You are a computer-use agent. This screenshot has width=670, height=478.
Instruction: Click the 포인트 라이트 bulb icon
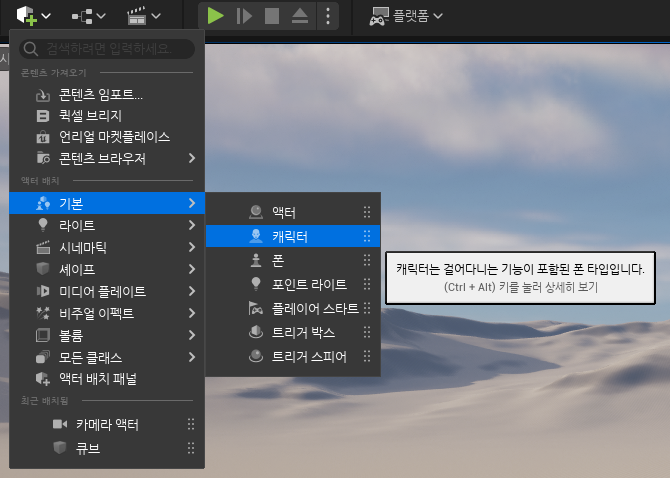coord(256,284)
